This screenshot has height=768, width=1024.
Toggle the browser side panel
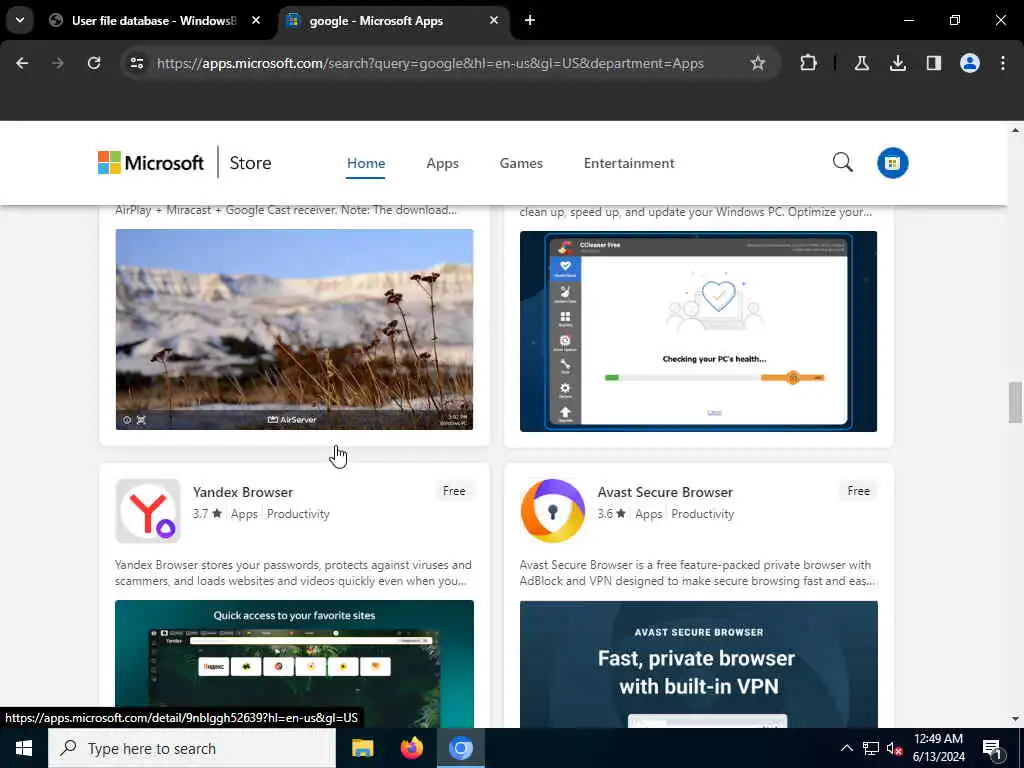point(934,63)
